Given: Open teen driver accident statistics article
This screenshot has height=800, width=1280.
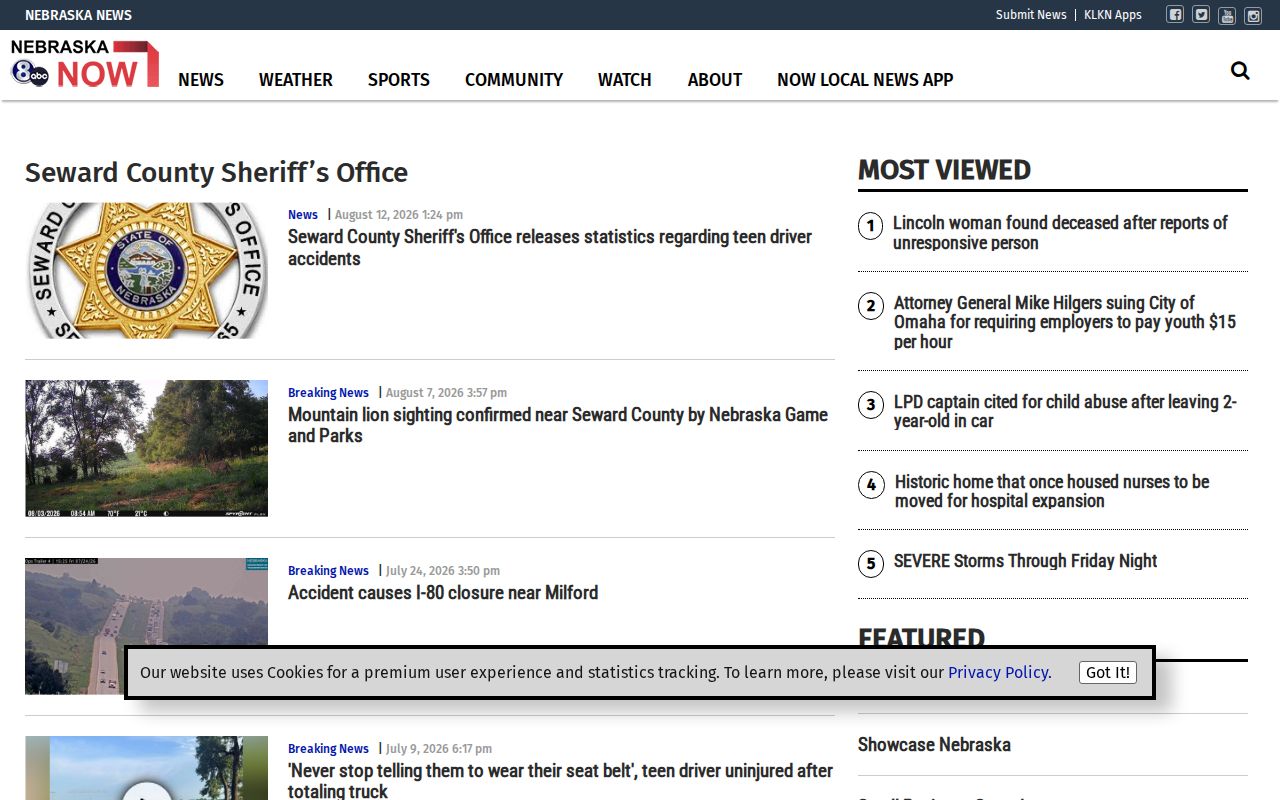Looking at the screenshot, I should [550, 248].
